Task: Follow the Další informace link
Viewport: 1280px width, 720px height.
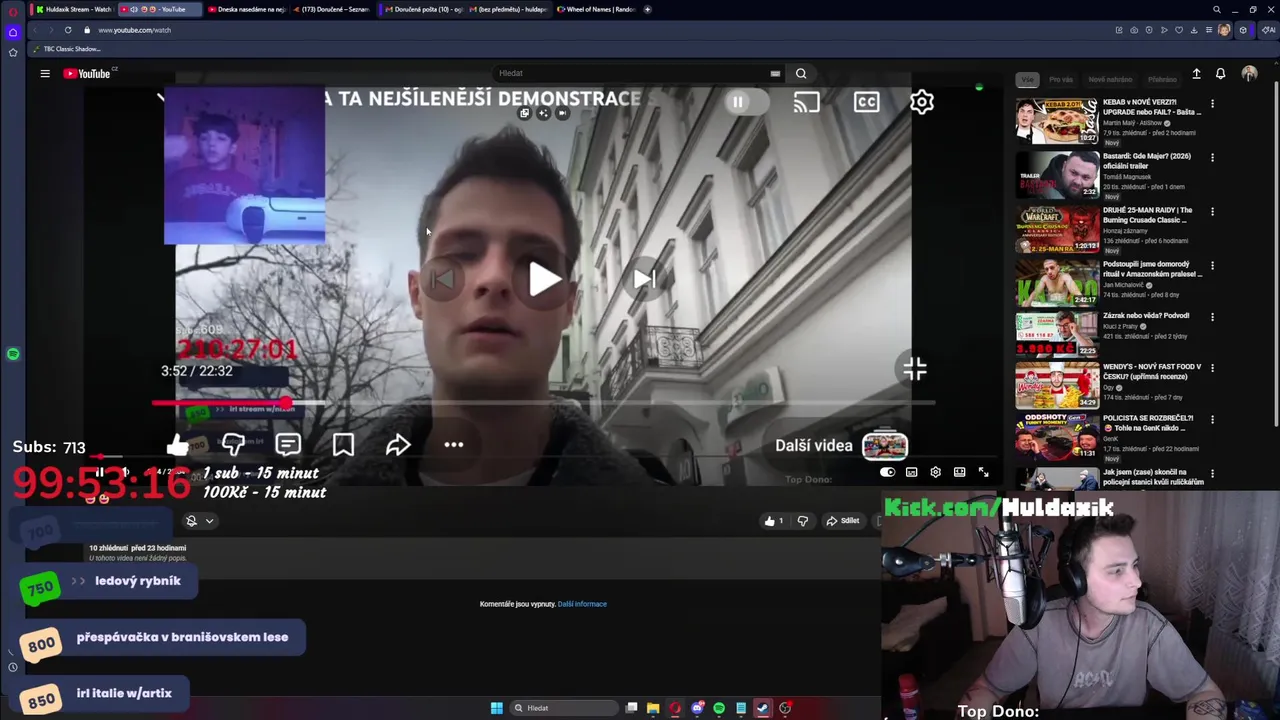Action: click(582, 604)
